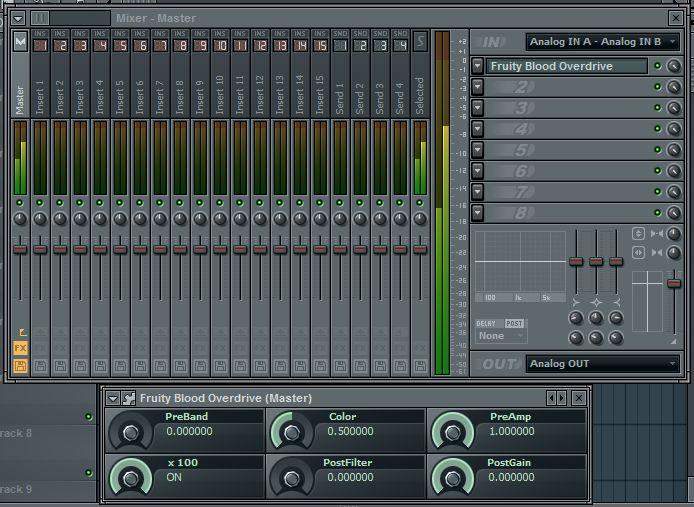
Task: Toggle the x 100 switch knob
Action: point(130,477)
